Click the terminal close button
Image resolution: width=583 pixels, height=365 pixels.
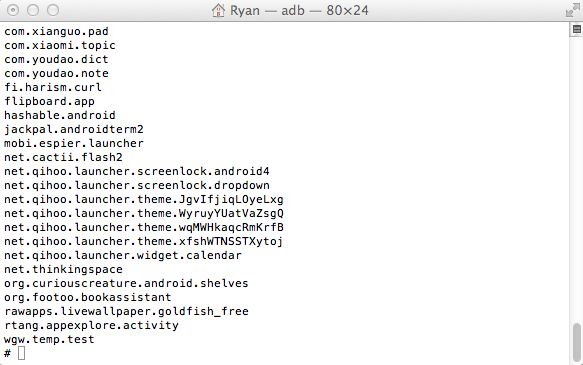(13, 10)
